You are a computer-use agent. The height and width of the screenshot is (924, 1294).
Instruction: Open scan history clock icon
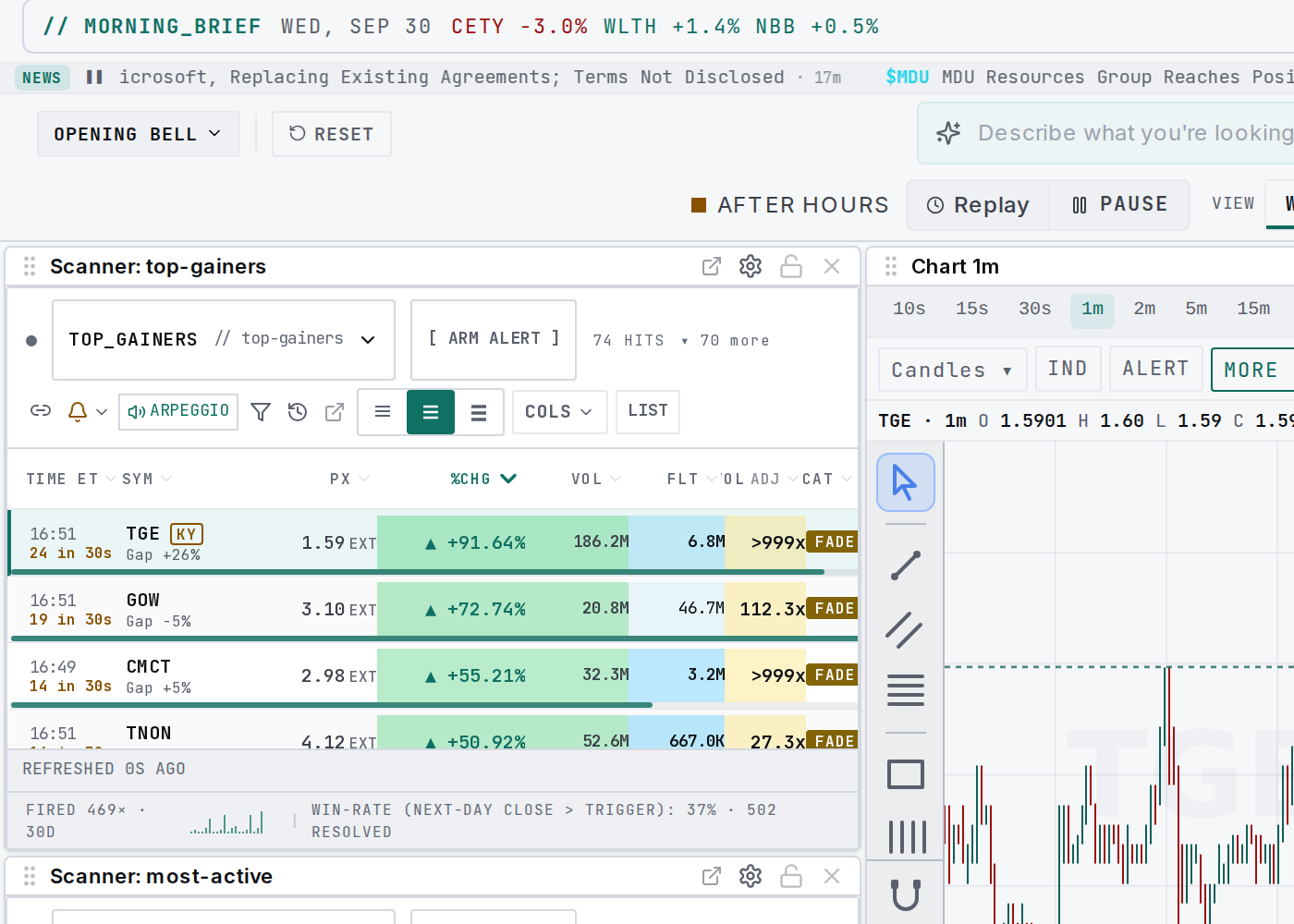click(x=297, y=411)
